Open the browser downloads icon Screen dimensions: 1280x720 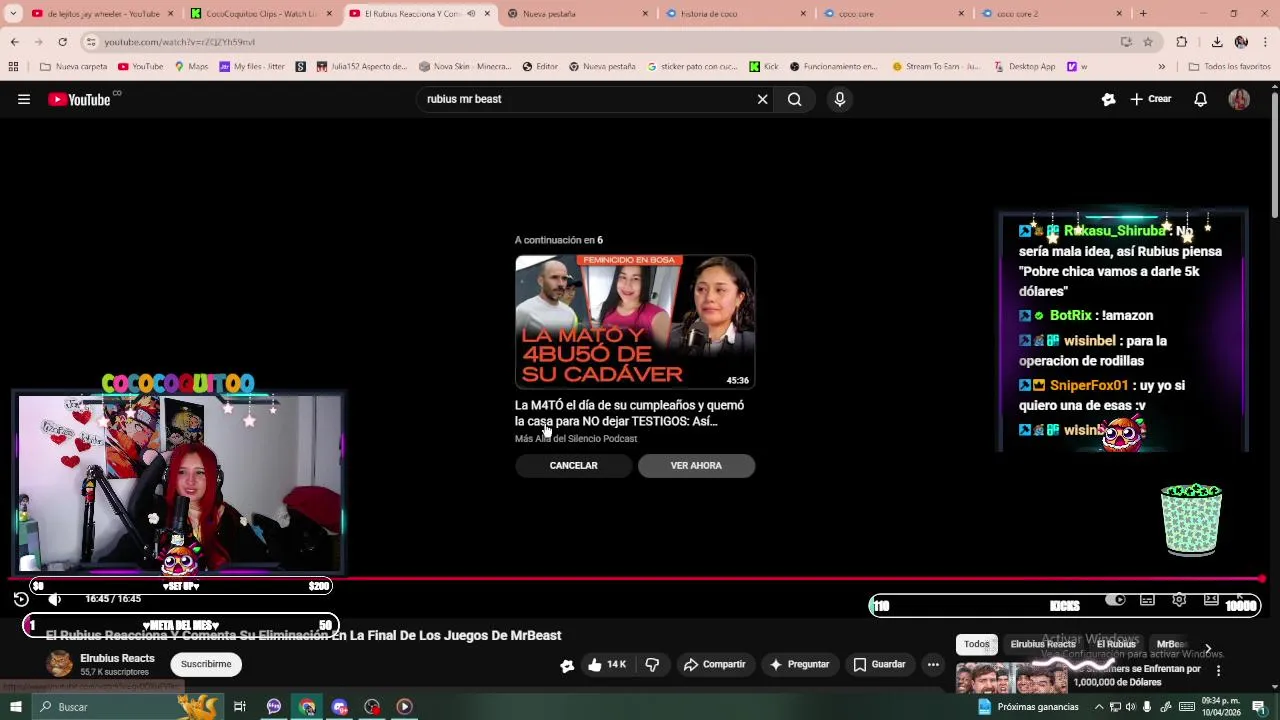click(x=1217, y=42)
